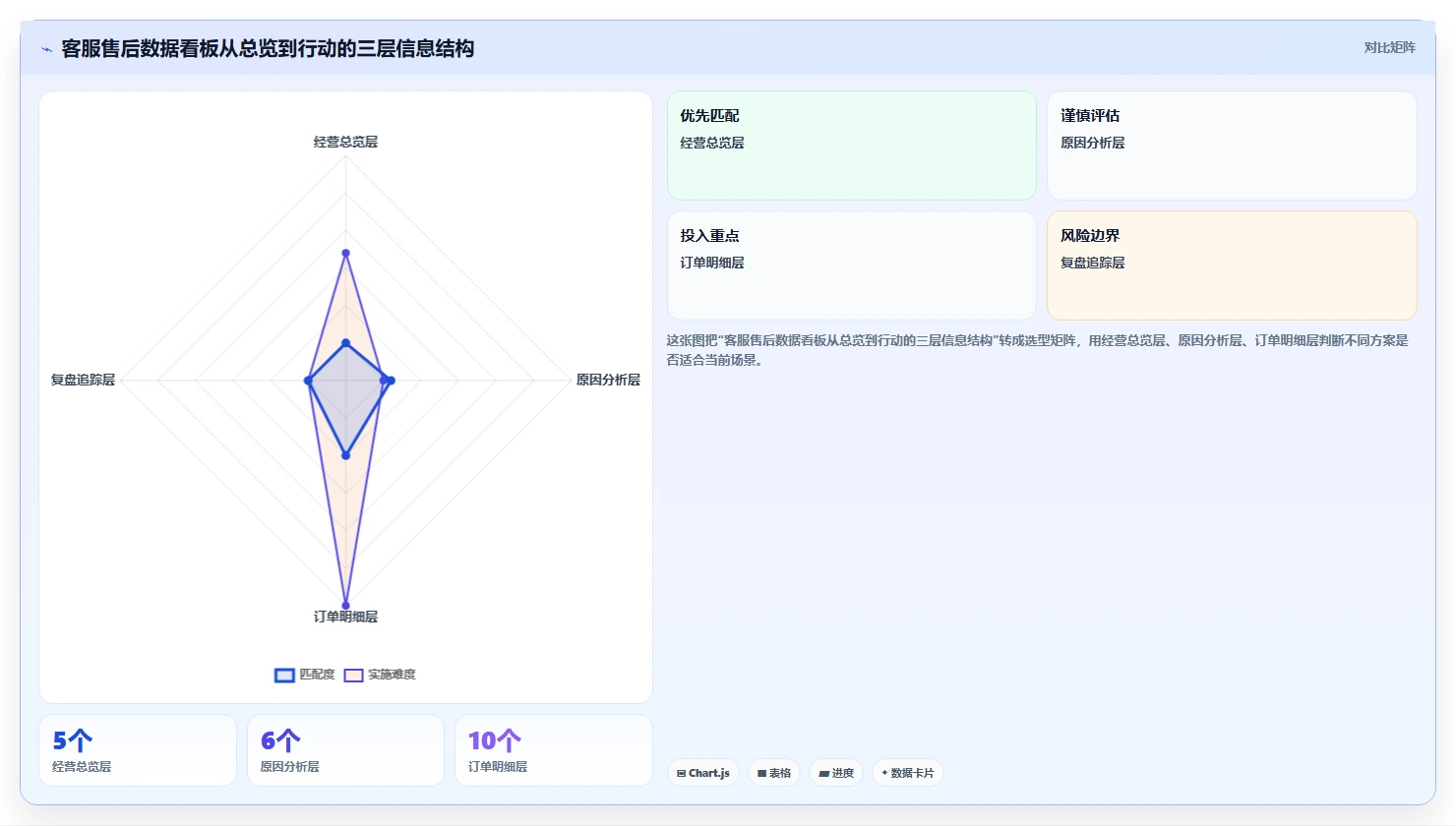Open the 优先匹配 matrix card
The image size is (1456, 826).
click(852, 146)
